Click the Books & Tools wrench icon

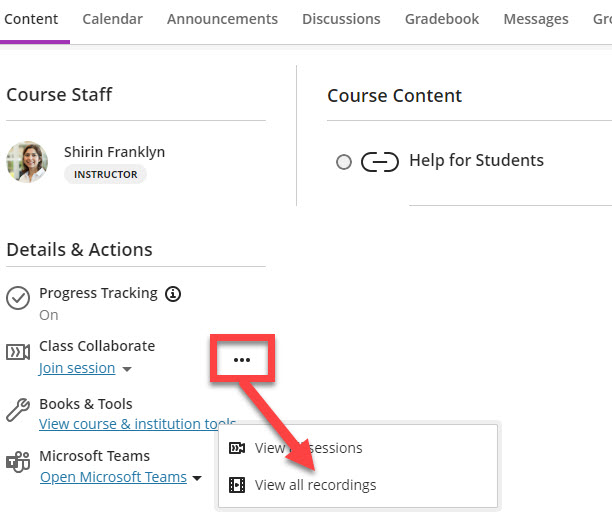click(x=18, y=409)
